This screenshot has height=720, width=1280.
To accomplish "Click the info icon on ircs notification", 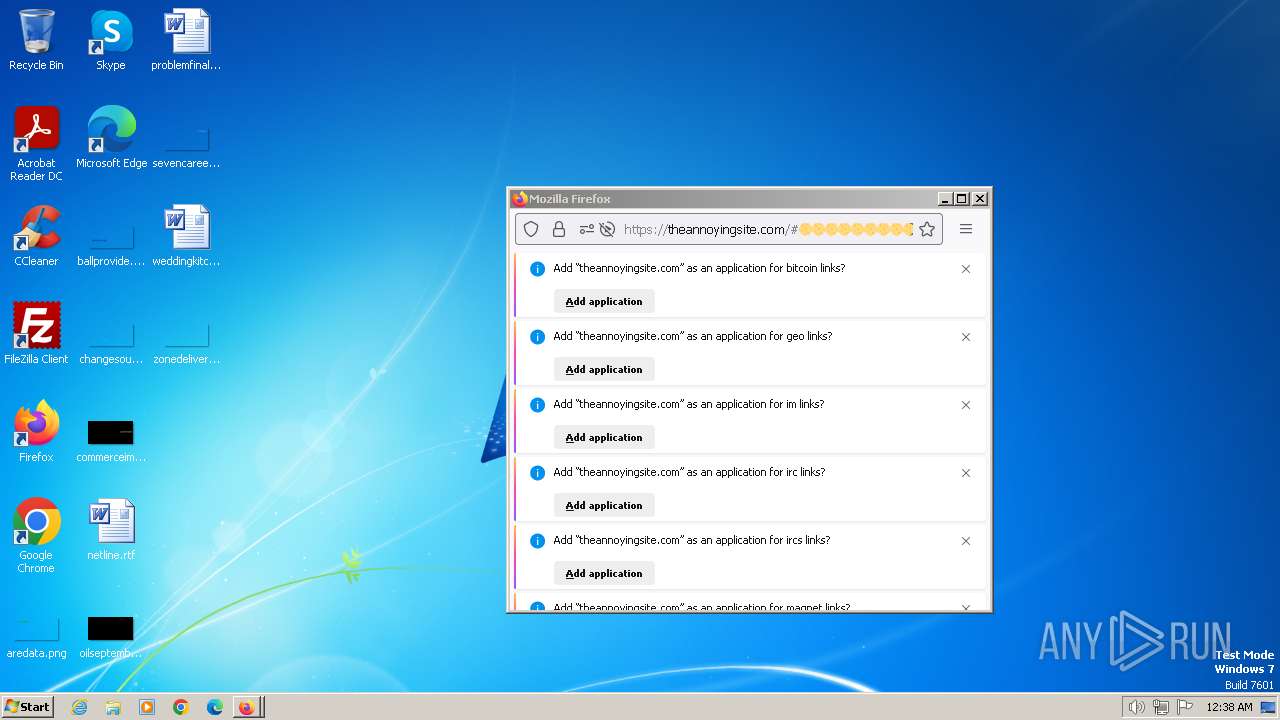I will (x=537, y=541).
